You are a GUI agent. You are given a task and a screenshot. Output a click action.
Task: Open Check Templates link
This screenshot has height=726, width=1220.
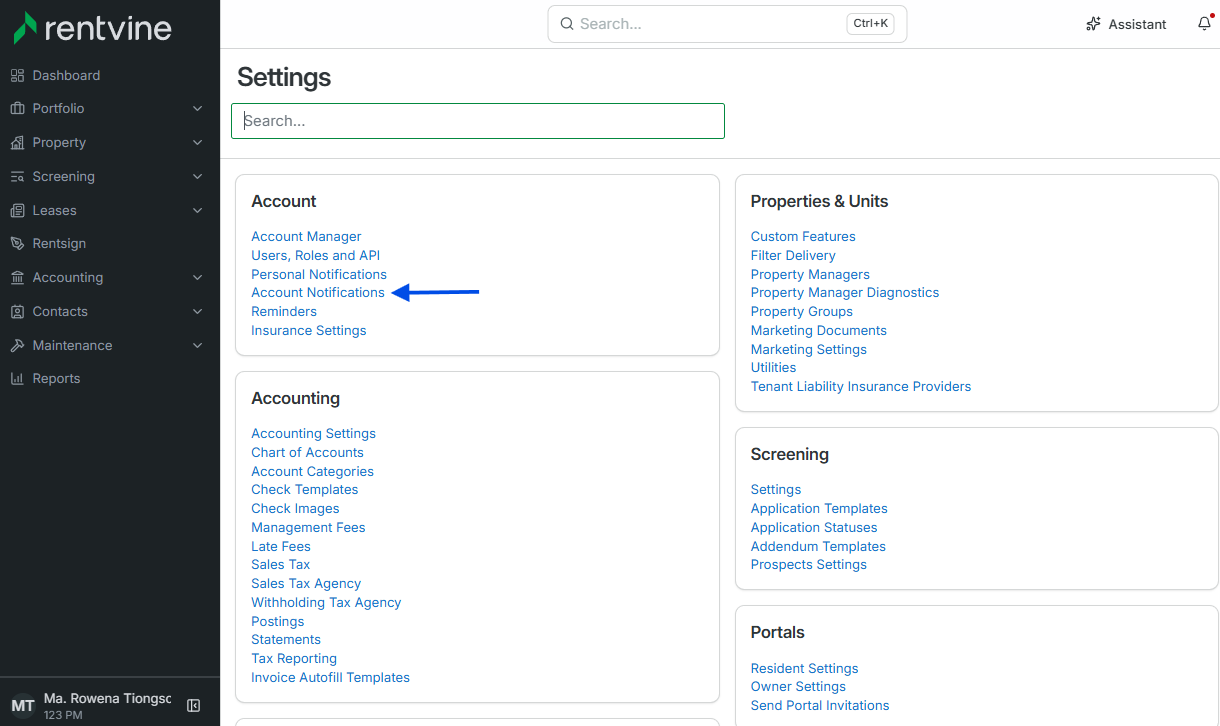pos(305,489)
